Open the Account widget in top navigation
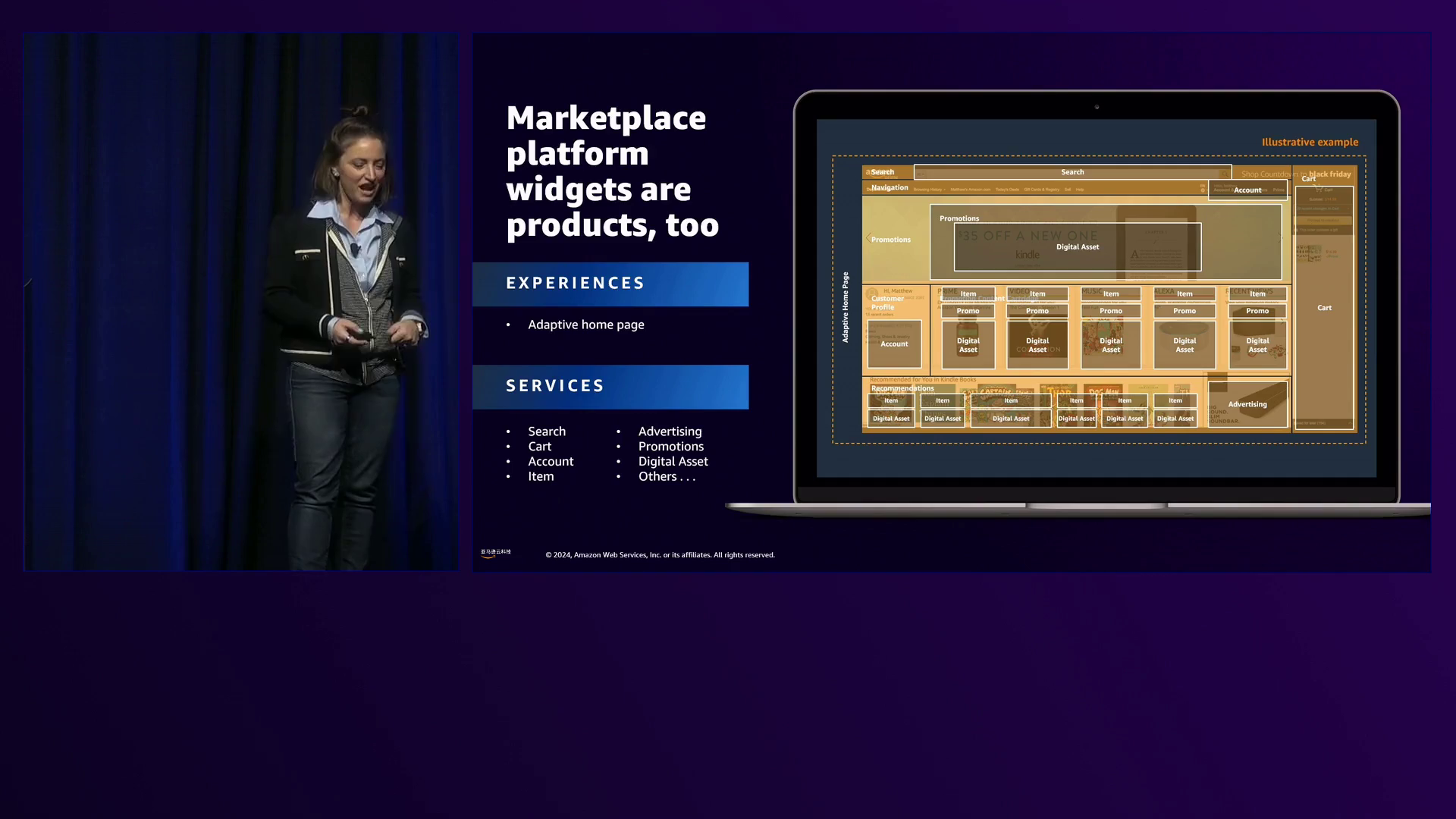1456x819 pixels. [x=1247, y=190]
